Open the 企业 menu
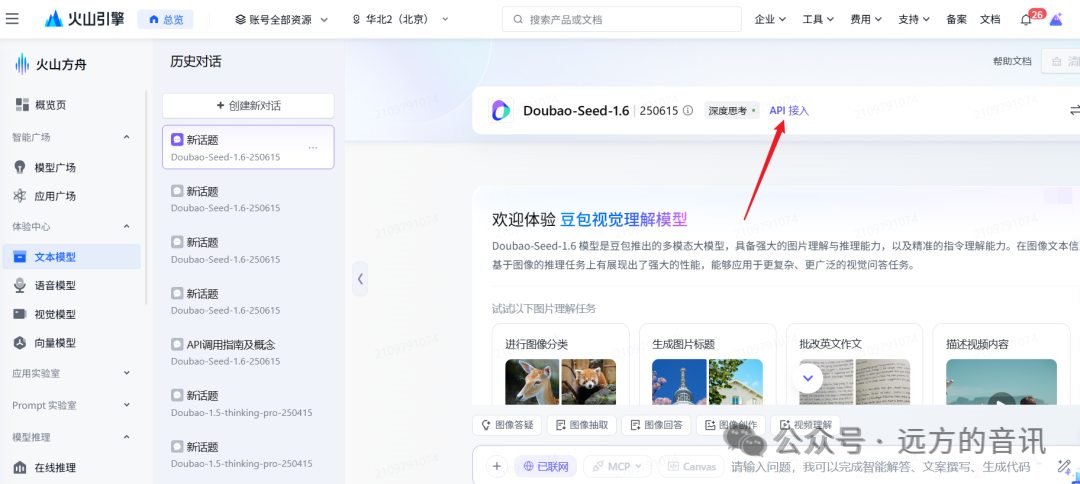The image size is (1080, 484). (x=770, y=19)
